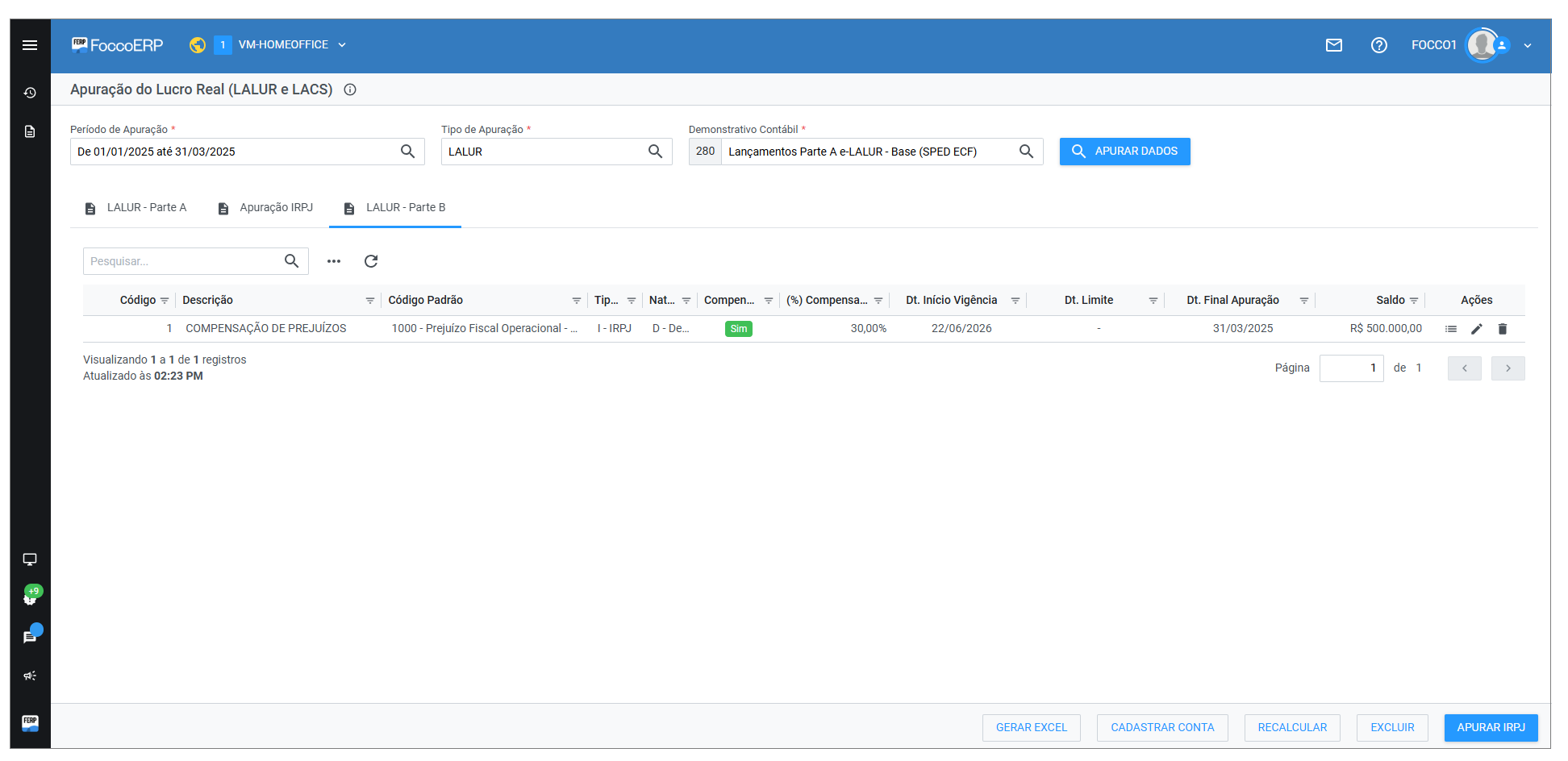Click the RECALCULAR button
Image resolution: width=1568 pixels, height=761 pixels.
click(x=1292, y=728)
